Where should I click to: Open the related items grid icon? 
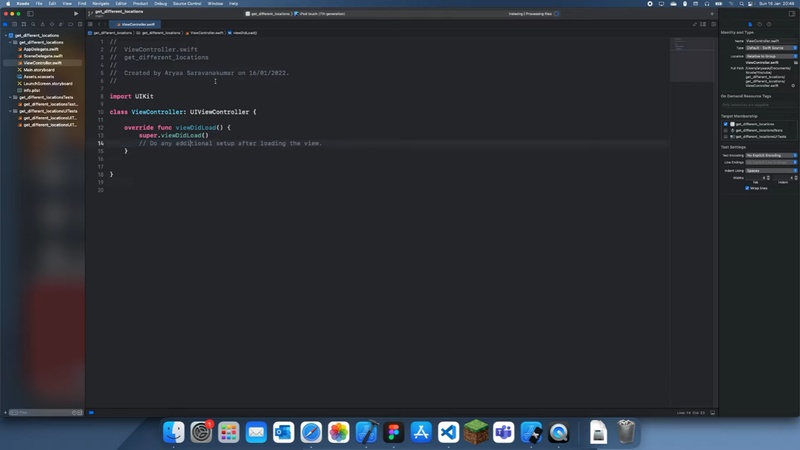[90, 24]
